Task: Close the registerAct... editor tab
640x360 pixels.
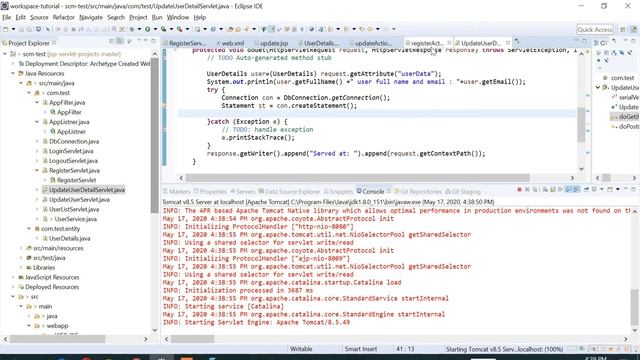Action: tap(449, 43)
